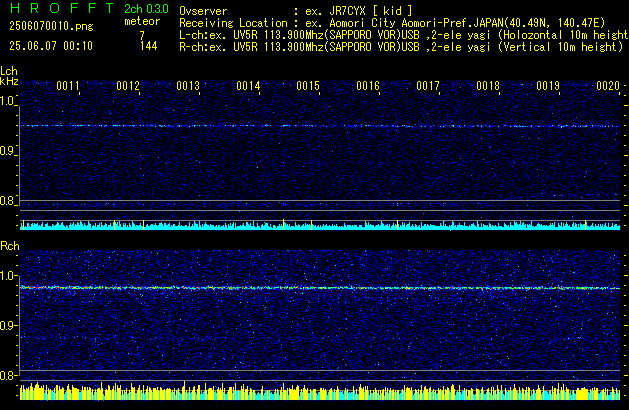Viewport: 629px width, 410px height.
Task: Click the Lch 0.8 kHz axis label
Action: [x=7, y=201]
